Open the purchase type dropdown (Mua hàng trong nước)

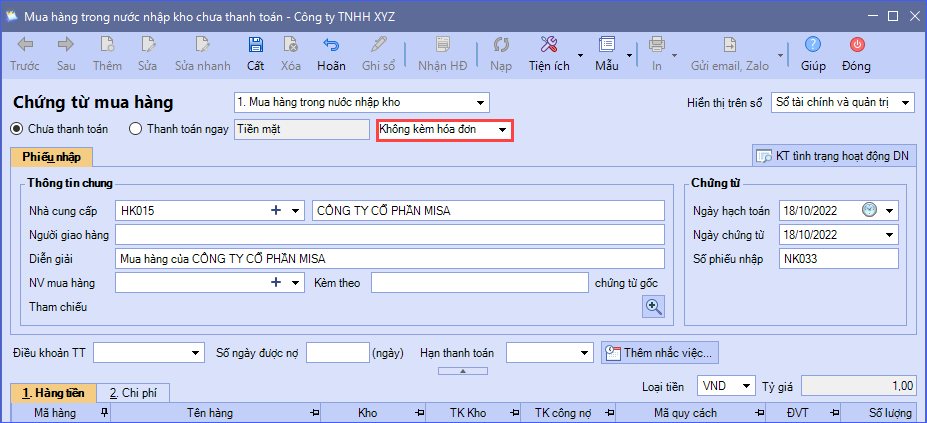pos(480,102)
